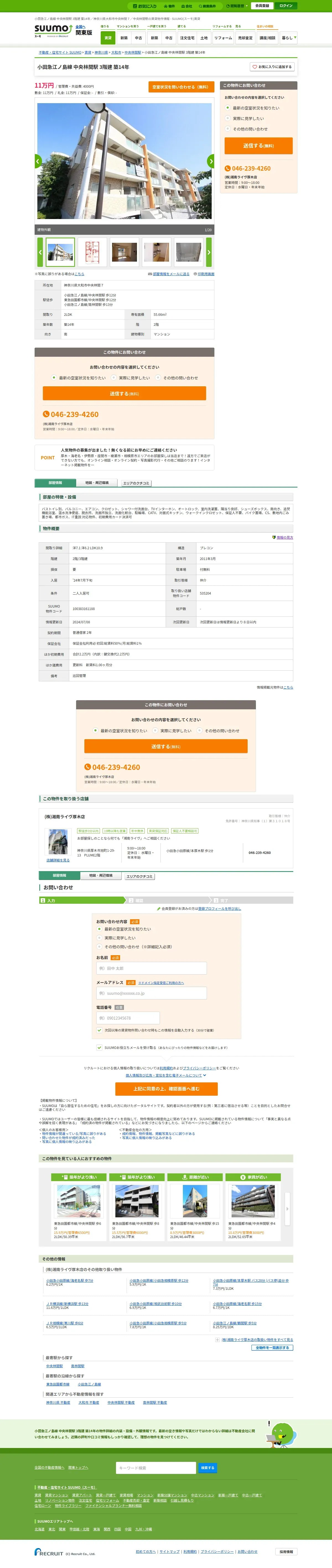Focus the お名前 input field
332x1568 pixels.
[151, 968]
